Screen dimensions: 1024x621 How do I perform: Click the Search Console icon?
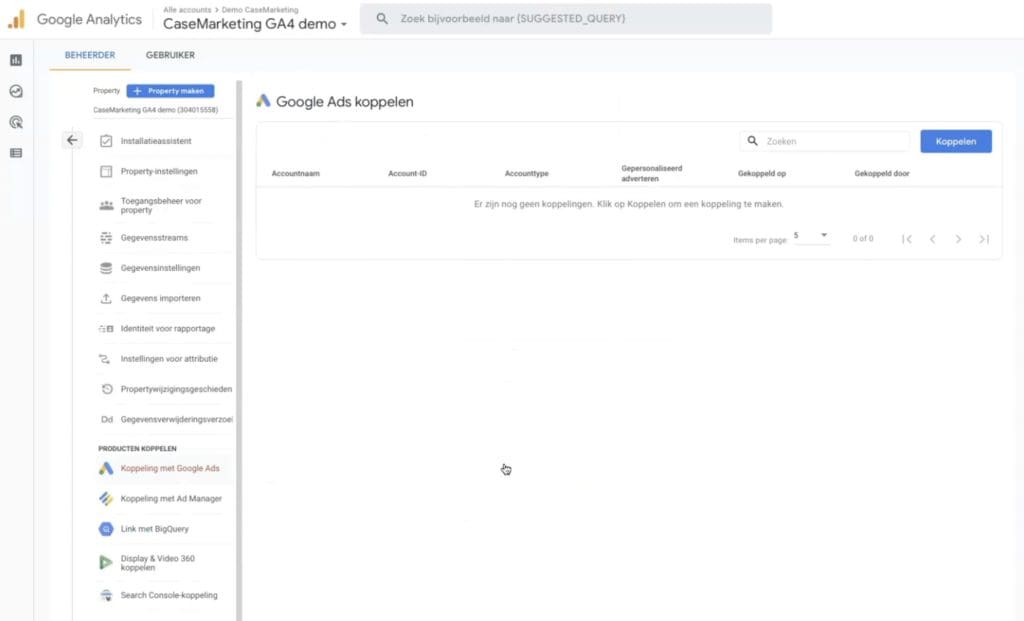click(x=106, y=596)
